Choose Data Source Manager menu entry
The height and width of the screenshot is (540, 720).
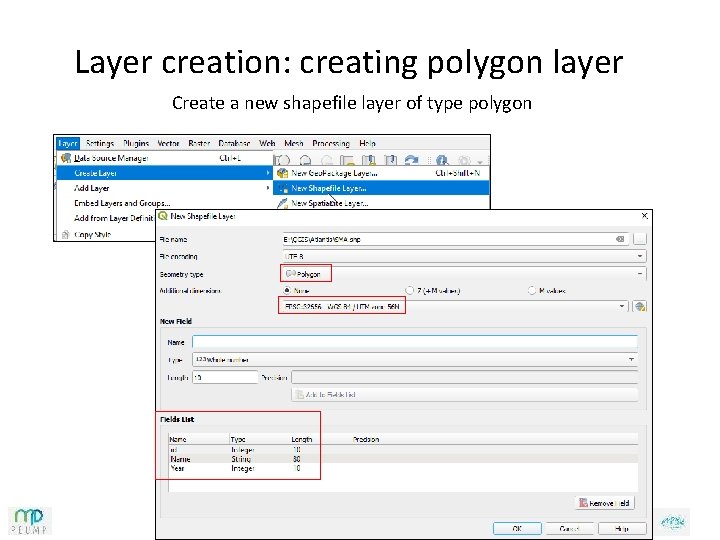(164, 158)
